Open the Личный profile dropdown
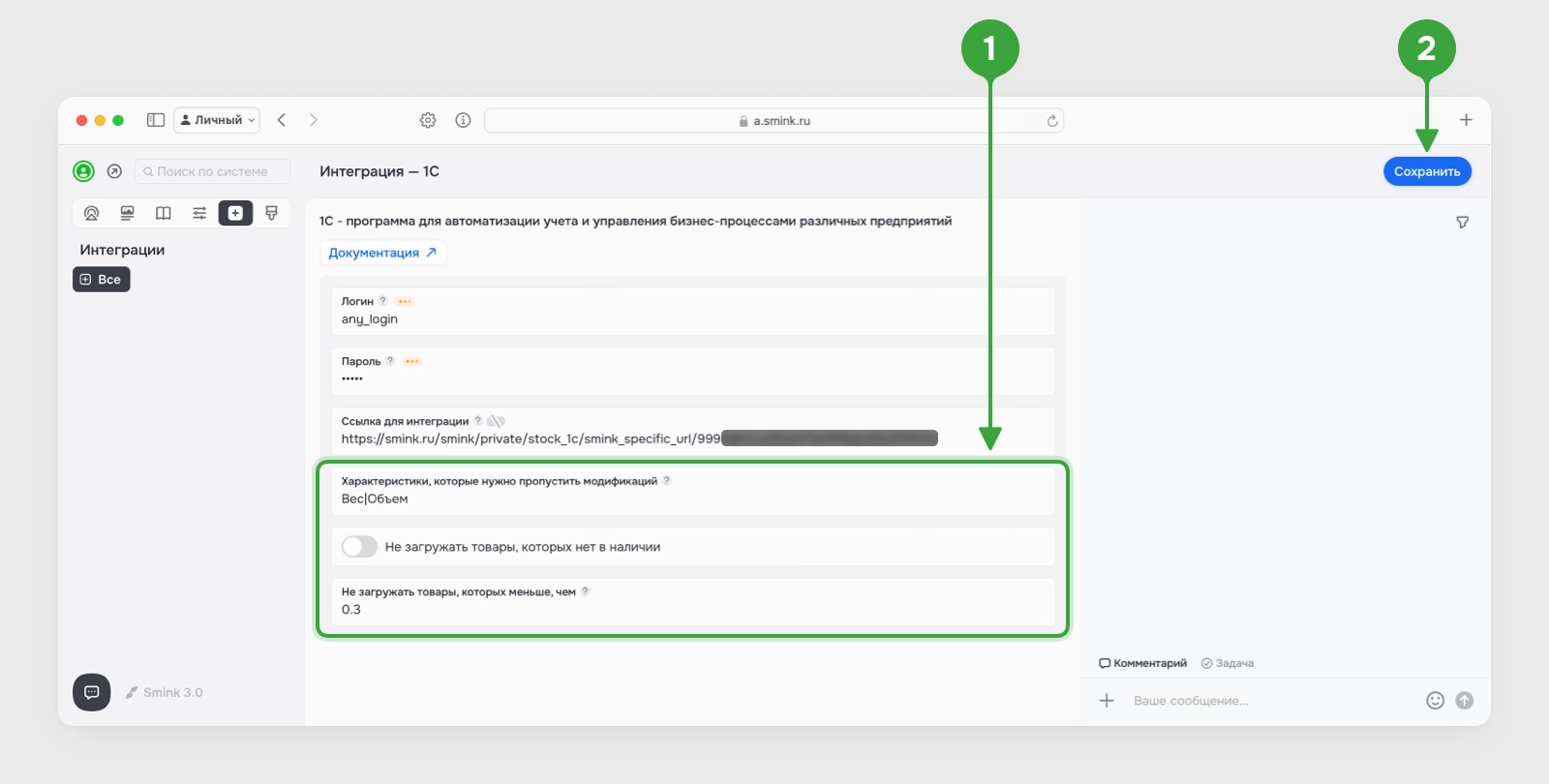This screenshot has height=784, width=1549. tap(217, 120)
